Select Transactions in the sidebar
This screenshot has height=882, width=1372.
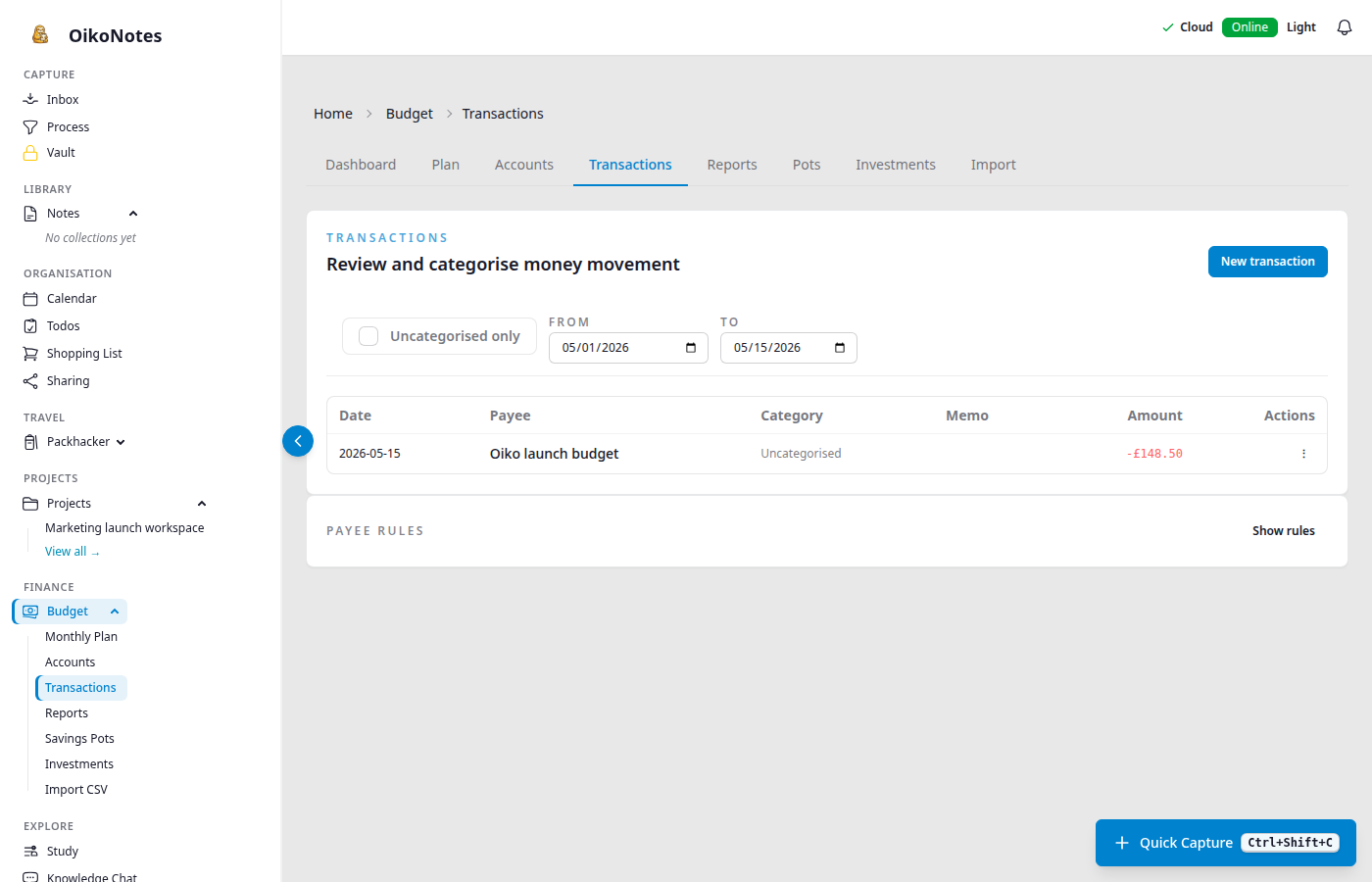[x=81, y=688]
